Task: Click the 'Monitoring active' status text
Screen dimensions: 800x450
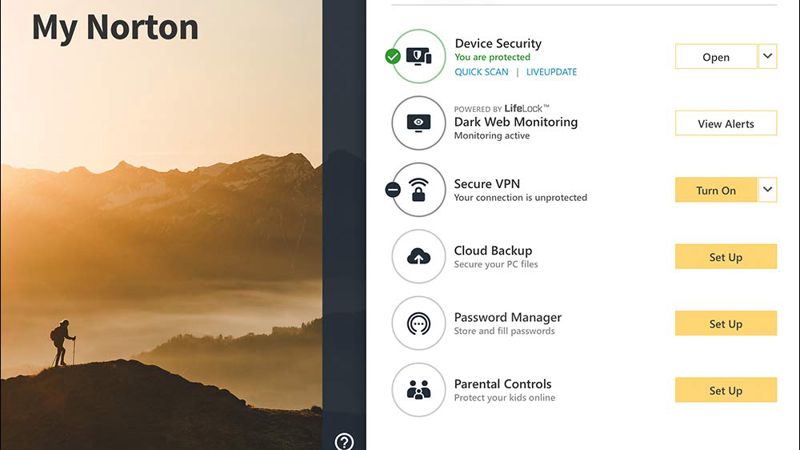Action: 492,136
